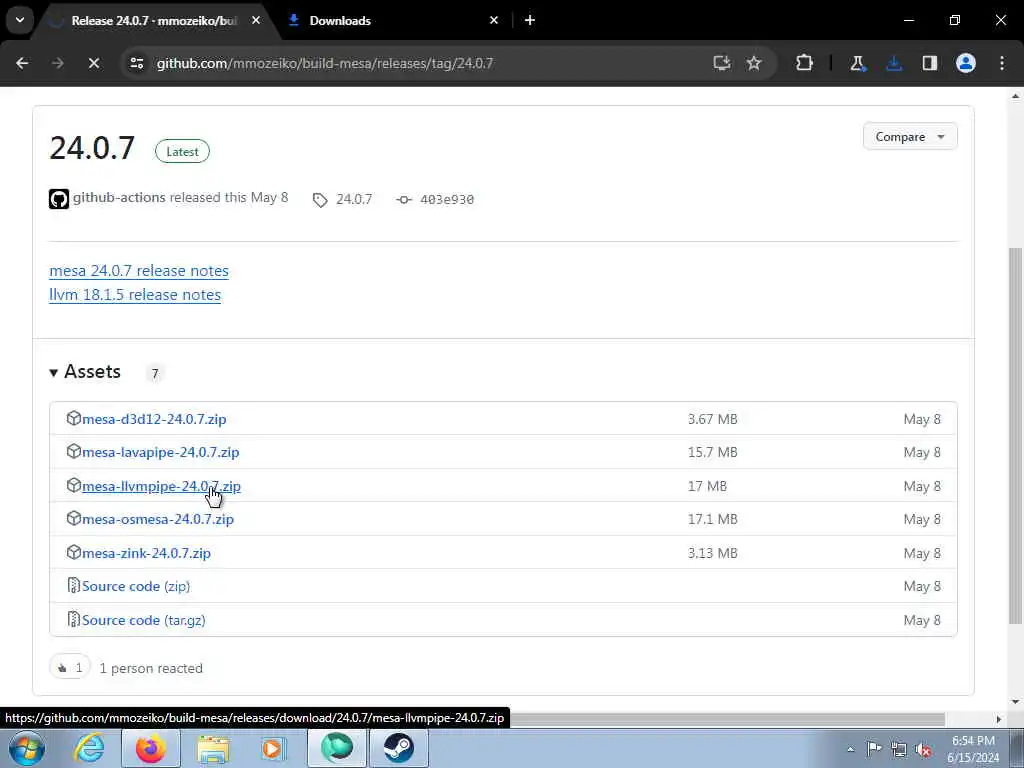The image size is (1024, 768).
Task: Open github-actions avatar icon
Action: [59, 199]
